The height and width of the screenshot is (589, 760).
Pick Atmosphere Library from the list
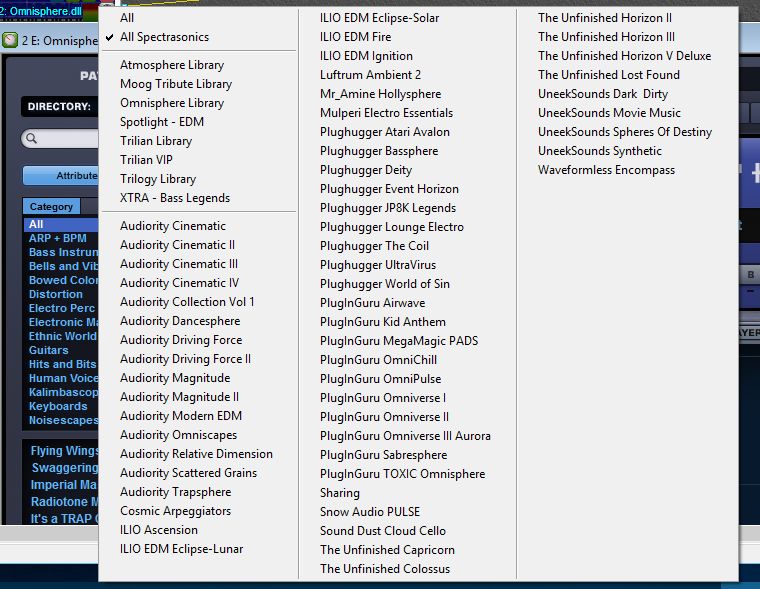(172, 65)
